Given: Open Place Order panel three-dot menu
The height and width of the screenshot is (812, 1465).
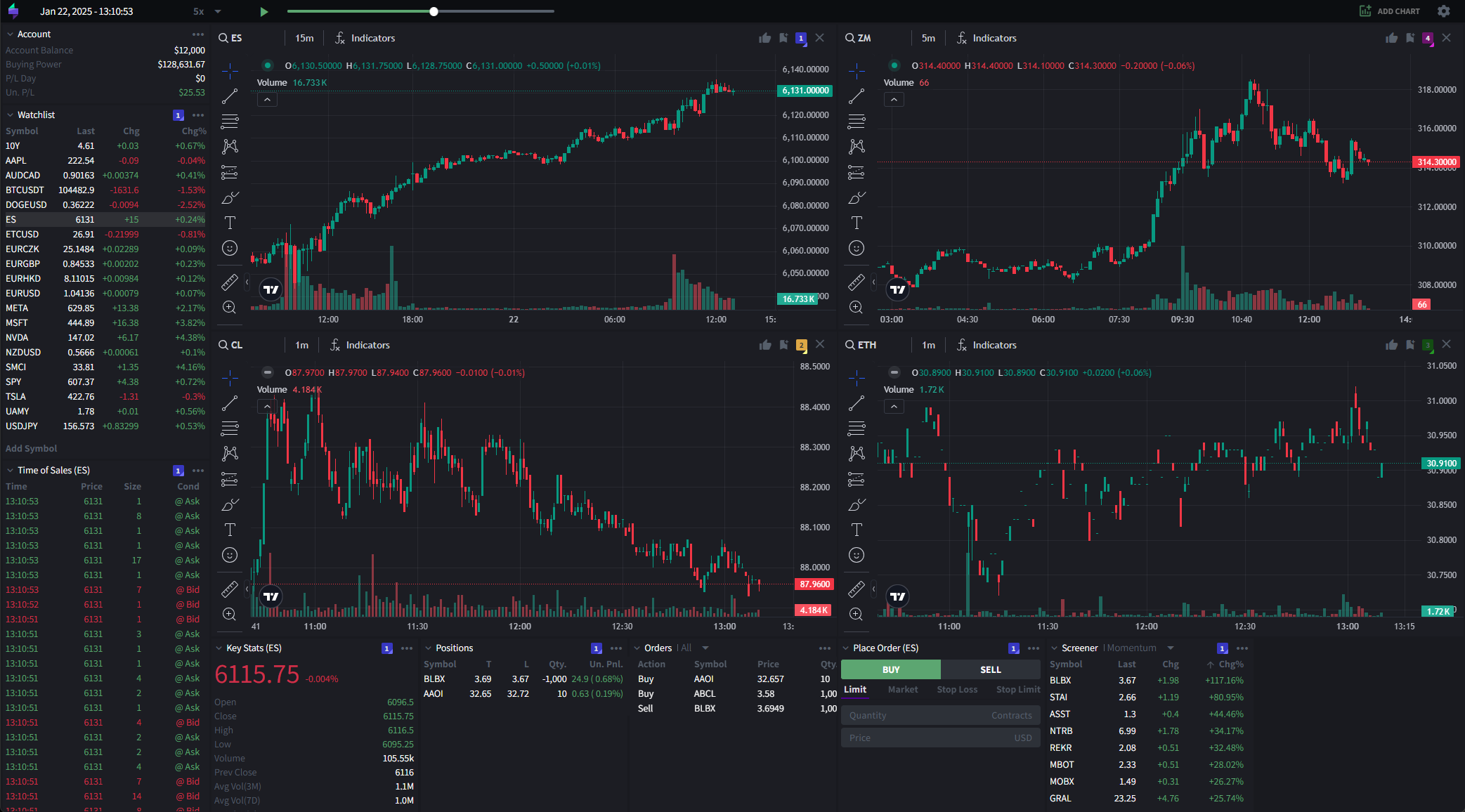Looking at the screenshot, I should tap(1034, 648).
